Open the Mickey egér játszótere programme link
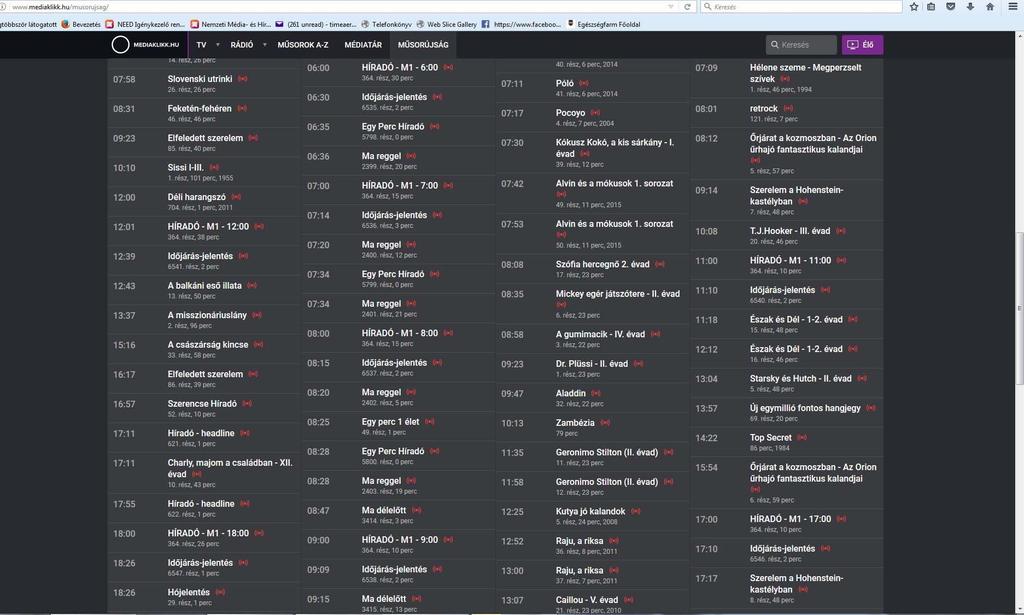Viewport: 1024px width, 615px height. pyautogui.click(x=617, y=294)
